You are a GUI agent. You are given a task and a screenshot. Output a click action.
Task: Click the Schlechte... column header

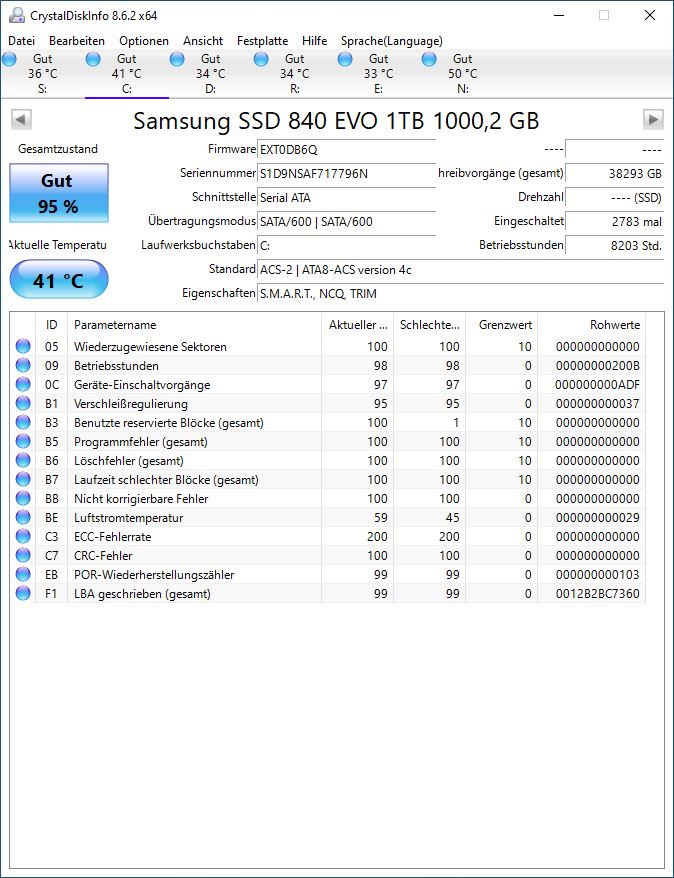pos(430,325)
